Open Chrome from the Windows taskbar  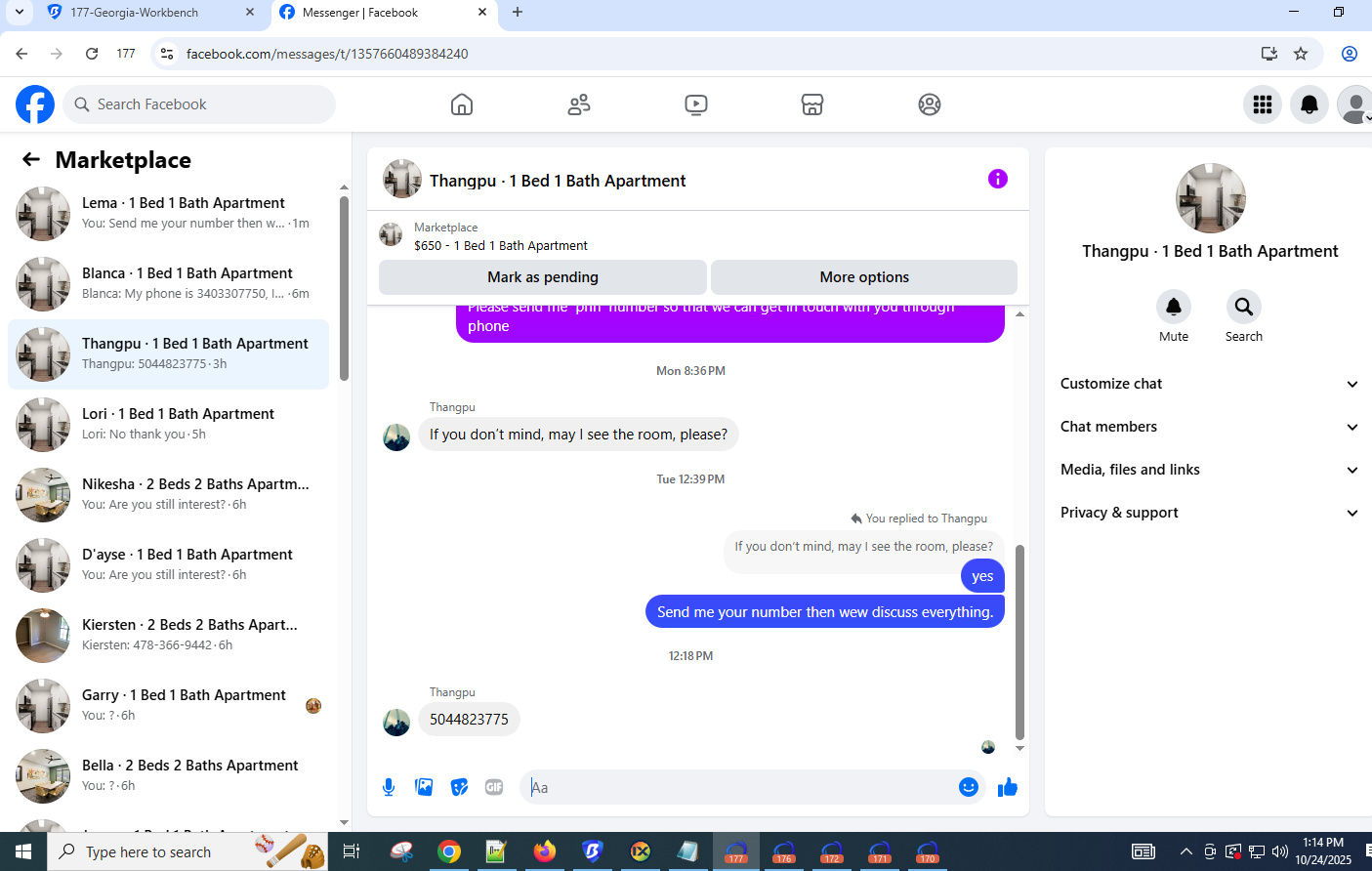(449, 851)
